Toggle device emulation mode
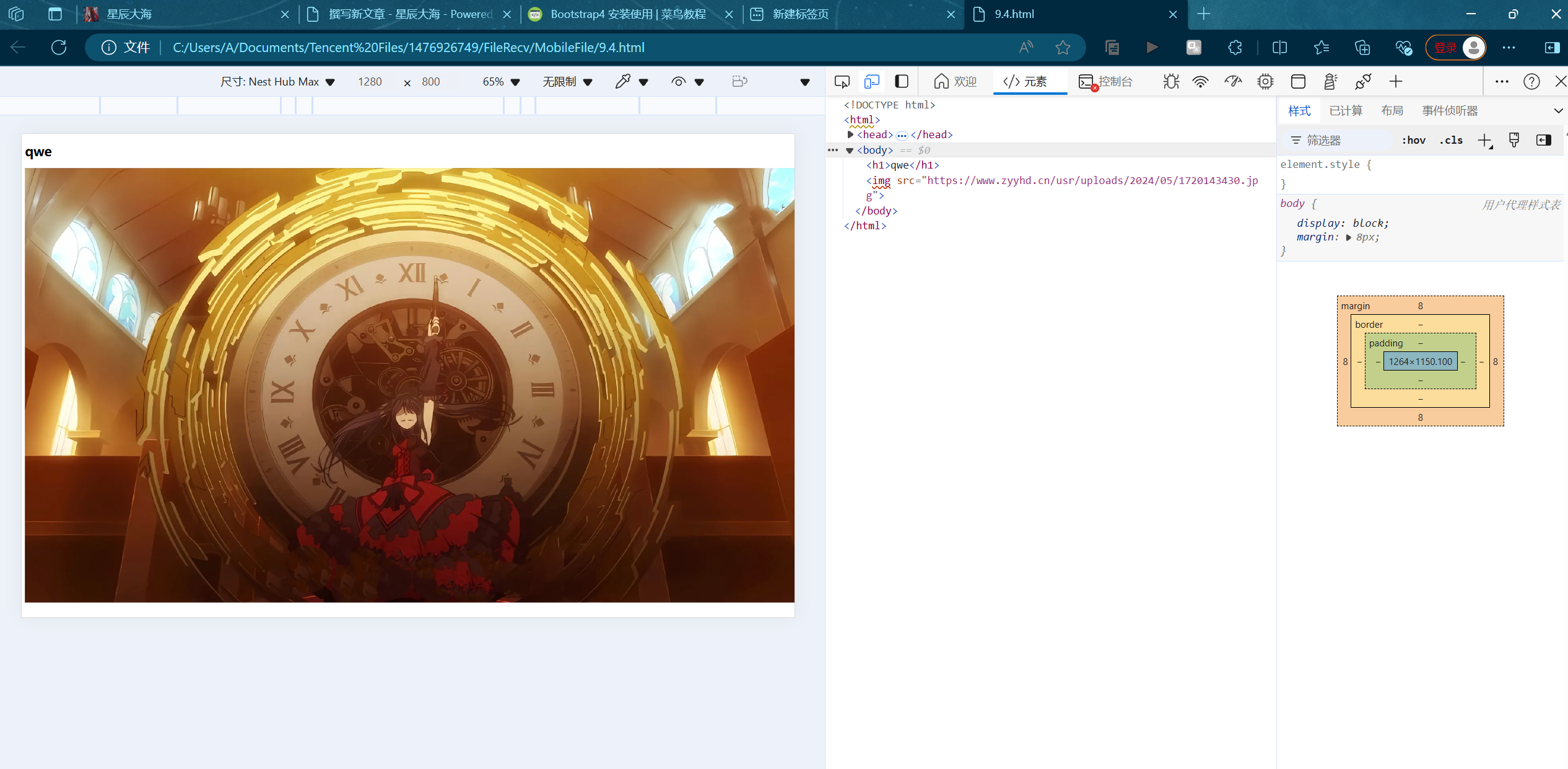Screen dimensions: 1568x769 pyautogui.click(x=872, y=81)
